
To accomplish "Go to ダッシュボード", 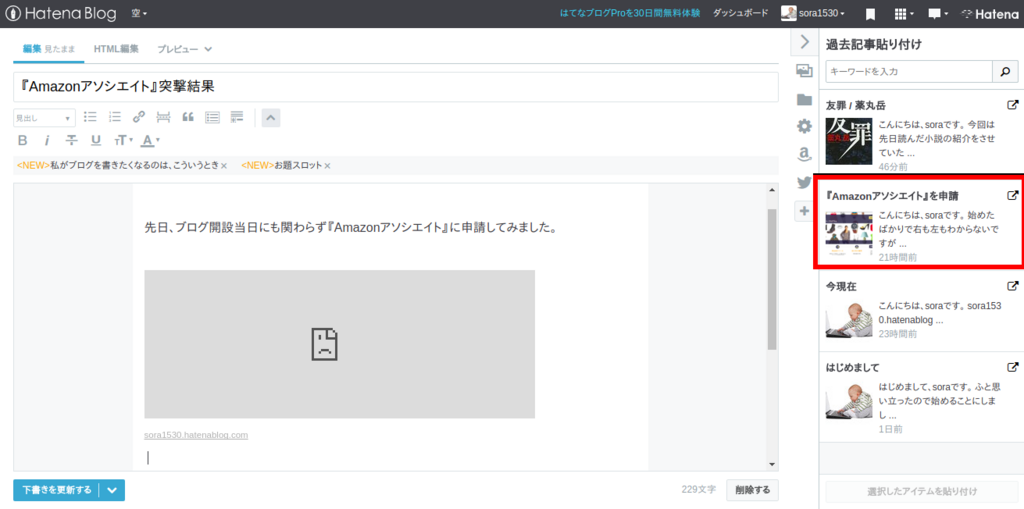I will (x=741, y=13).
